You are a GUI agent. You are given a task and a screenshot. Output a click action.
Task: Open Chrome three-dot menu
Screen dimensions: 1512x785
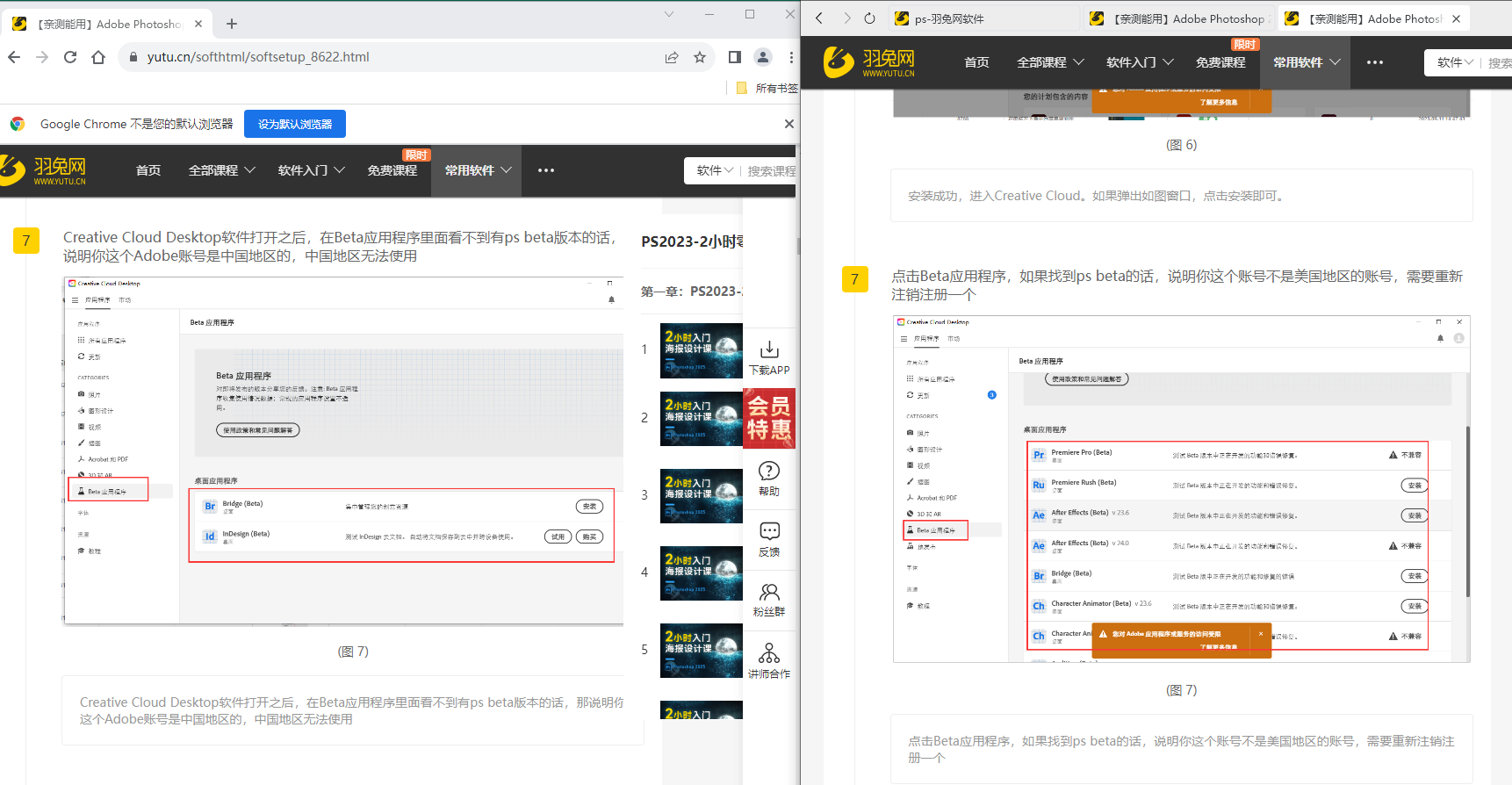[791, 57]
